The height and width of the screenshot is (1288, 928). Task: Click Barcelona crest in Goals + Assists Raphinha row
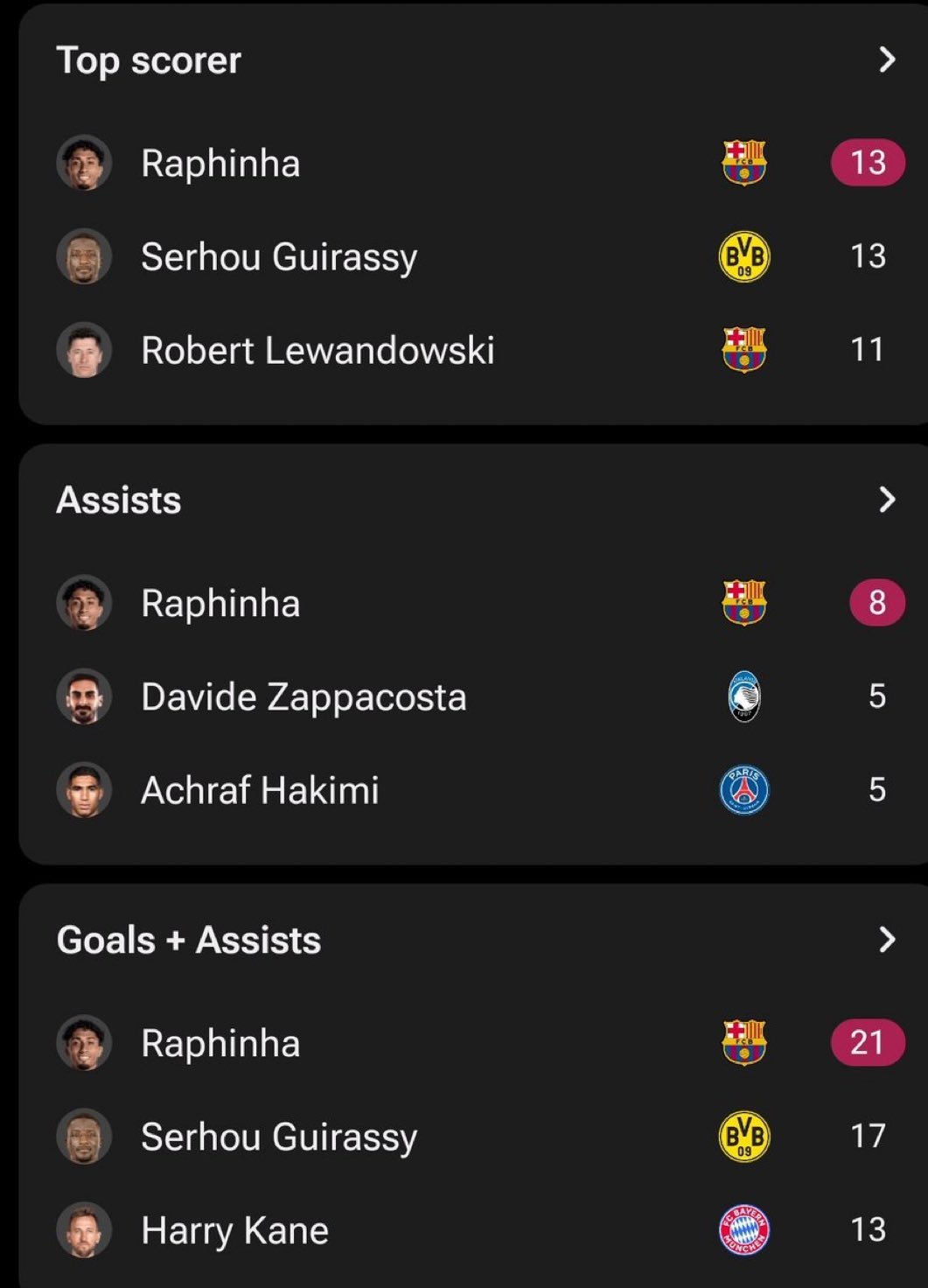pos(744,1043)
